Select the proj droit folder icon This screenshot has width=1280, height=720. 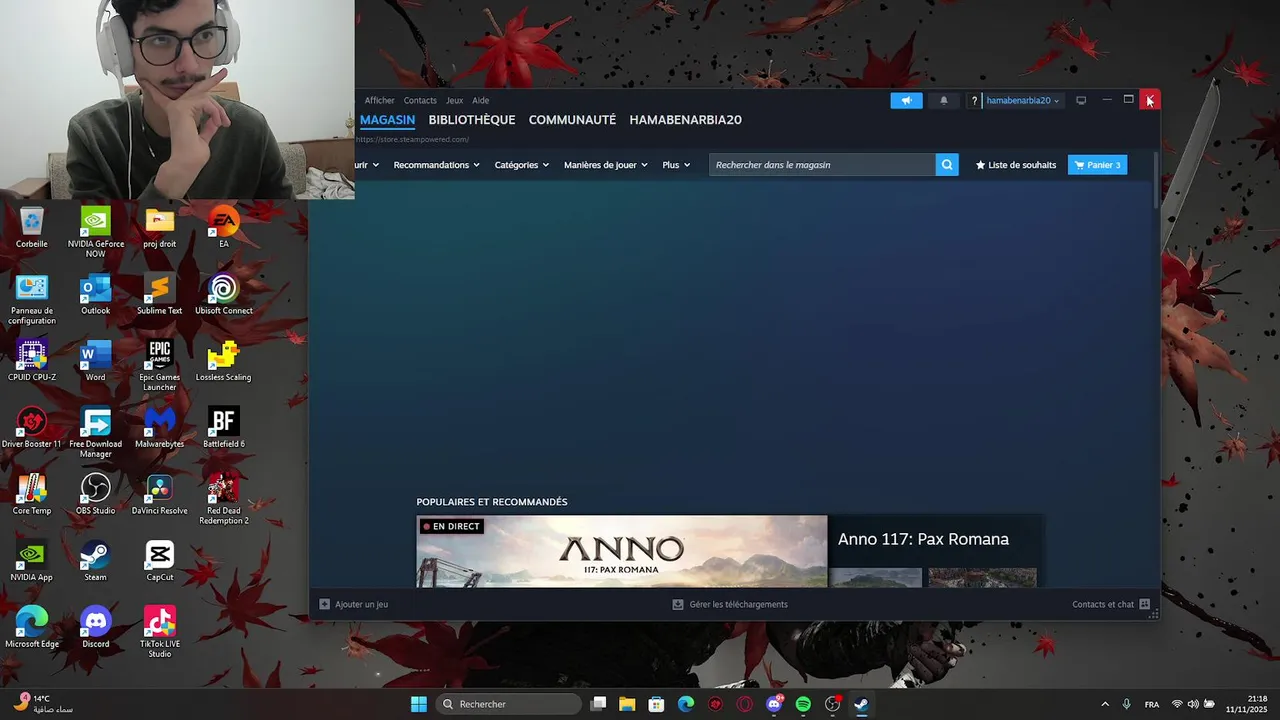[x=160, y=228]
